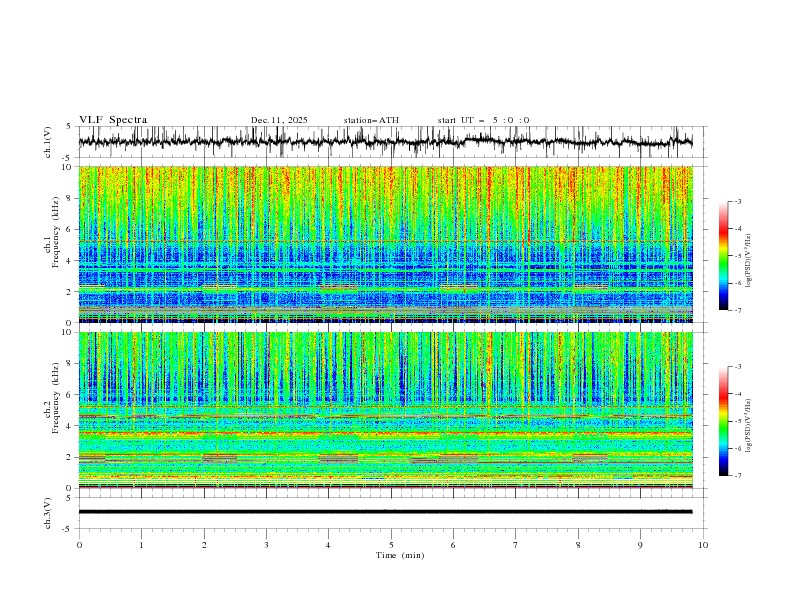Screen dimensions: 792x612
Task: Click the upper color bar 'log(PSD)(V²/Hz)' label
Action: 749,261
